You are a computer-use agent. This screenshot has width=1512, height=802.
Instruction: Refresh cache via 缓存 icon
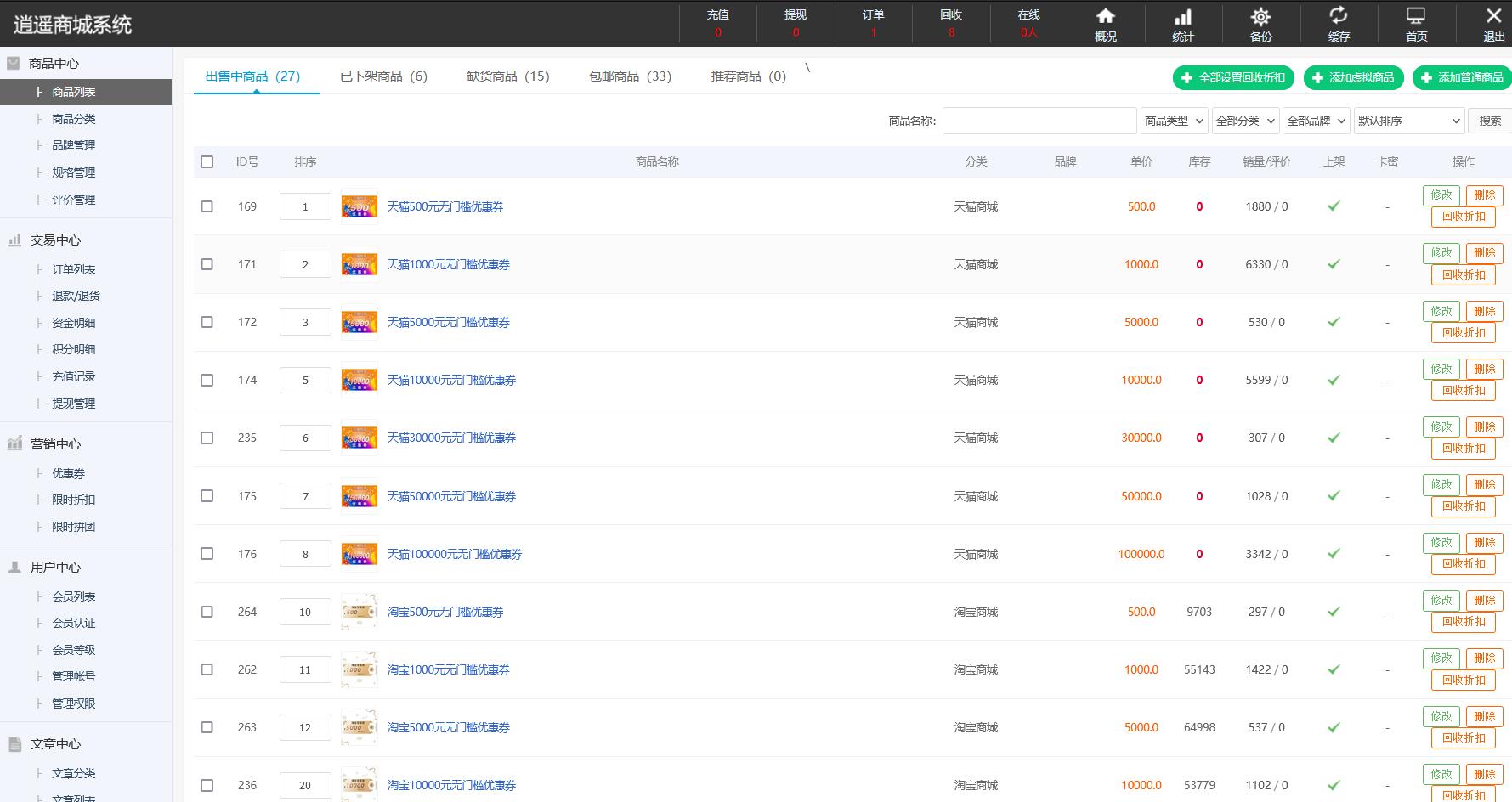1339,16
